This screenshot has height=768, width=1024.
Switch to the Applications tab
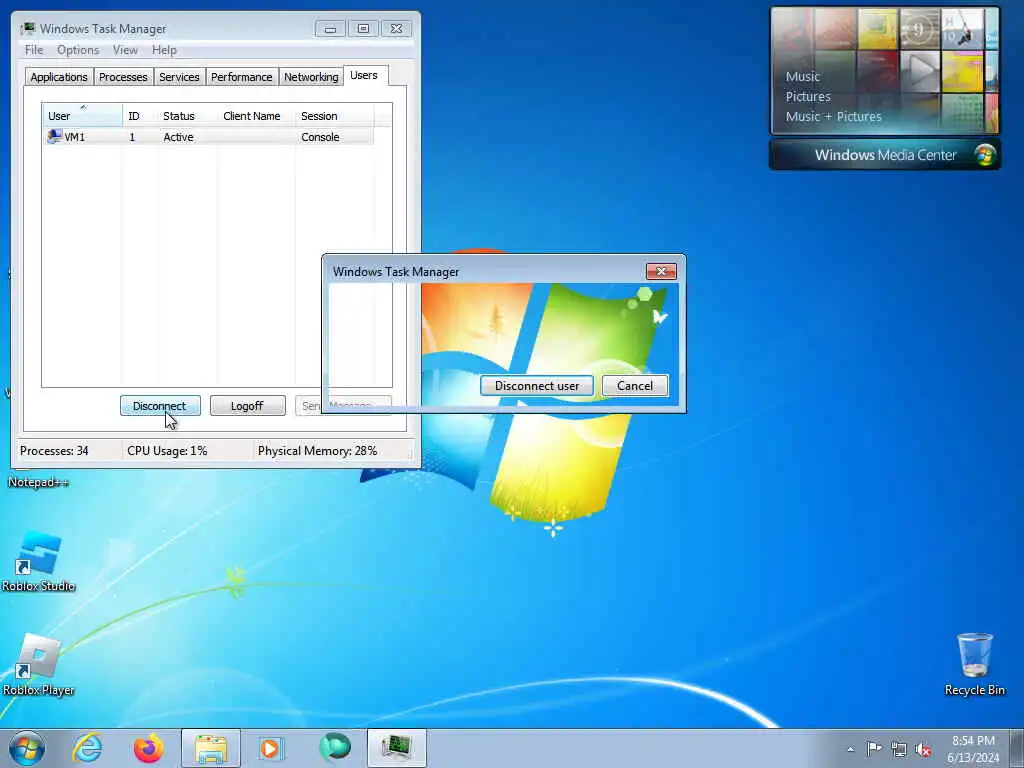click(x=59, y=77)
